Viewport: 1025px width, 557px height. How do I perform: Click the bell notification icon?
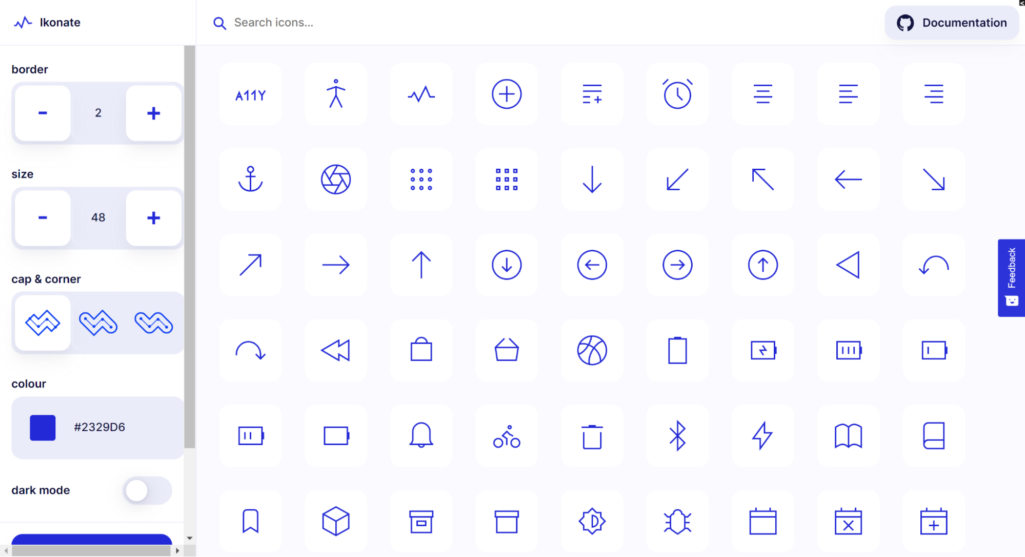(421, 436)
